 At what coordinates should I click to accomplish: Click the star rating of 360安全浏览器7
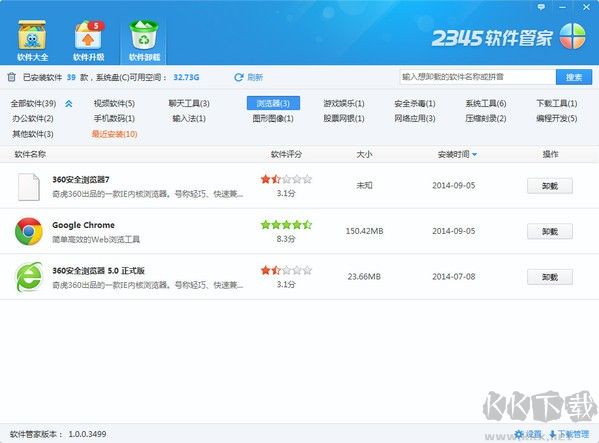click(x=286, y=179)
